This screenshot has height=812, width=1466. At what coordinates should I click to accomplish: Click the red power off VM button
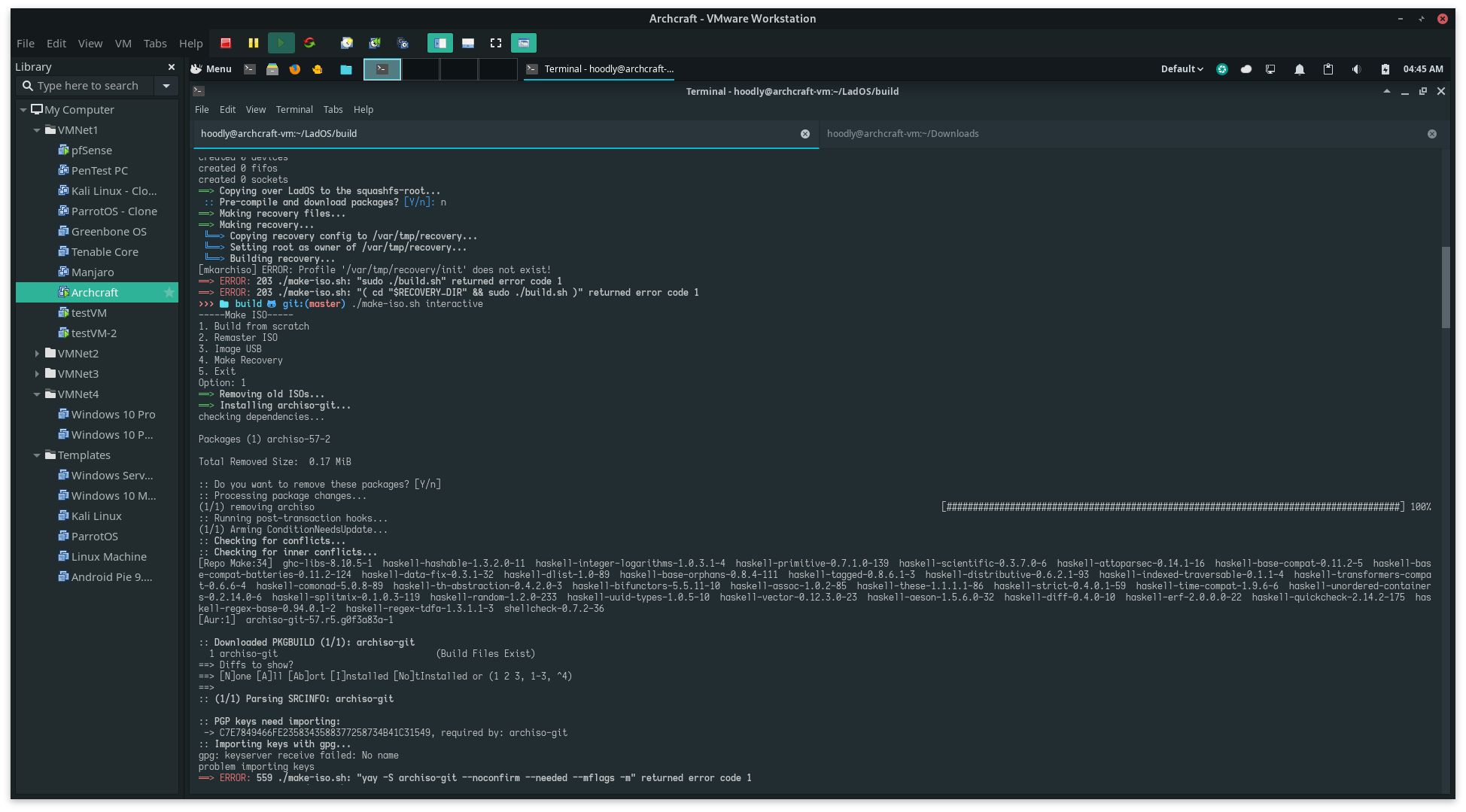[x=226, y=43]
